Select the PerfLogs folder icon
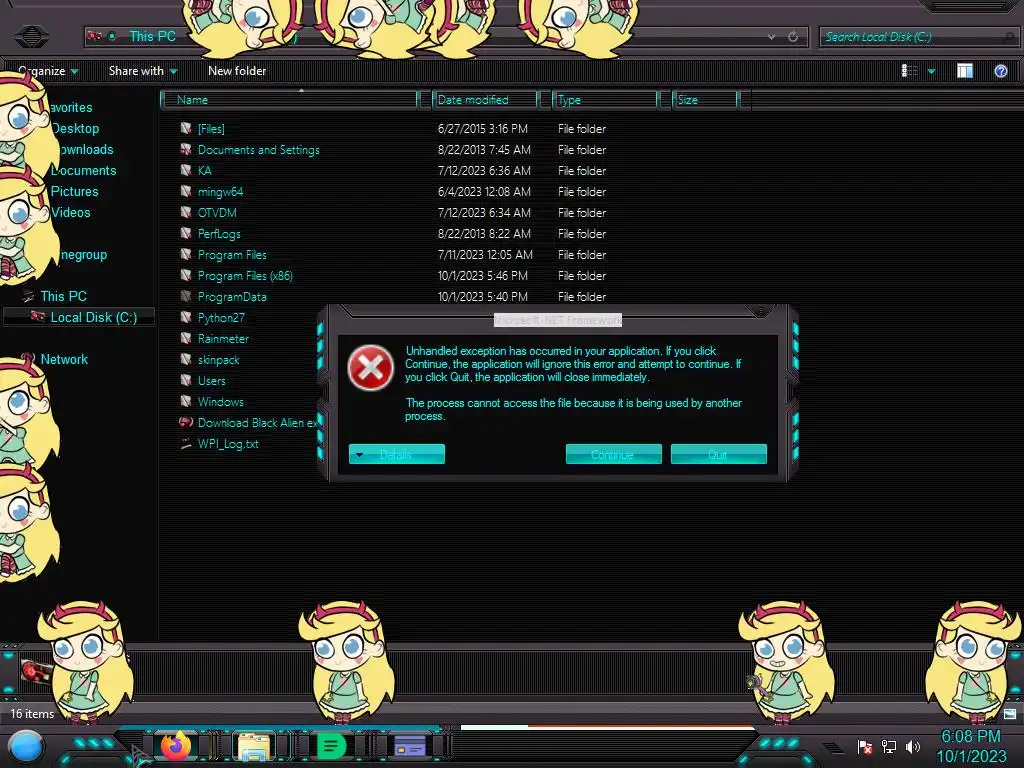1024x768 pixels. point(186,233)
